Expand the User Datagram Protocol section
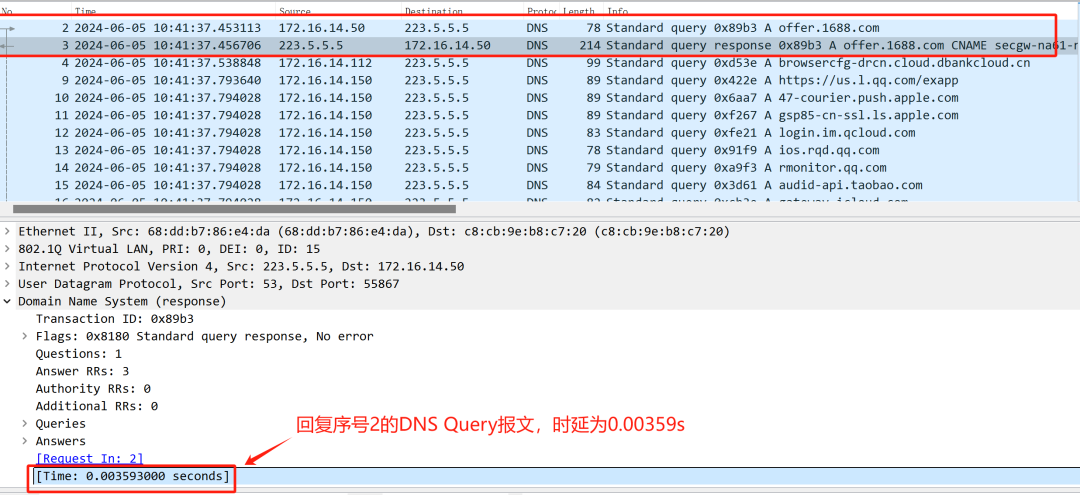 [x=9, y=284]
